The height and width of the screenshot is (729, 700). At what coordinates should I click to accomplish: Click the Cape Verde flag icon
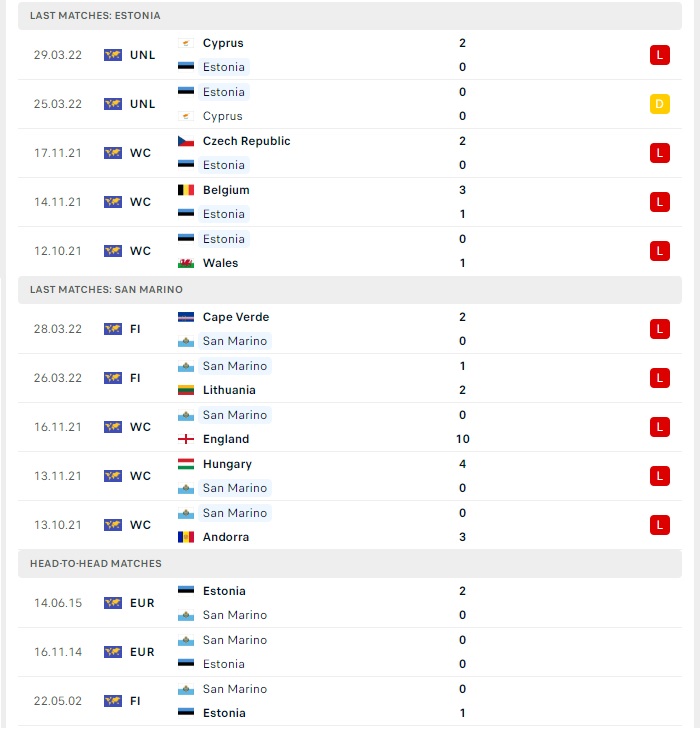186,317
